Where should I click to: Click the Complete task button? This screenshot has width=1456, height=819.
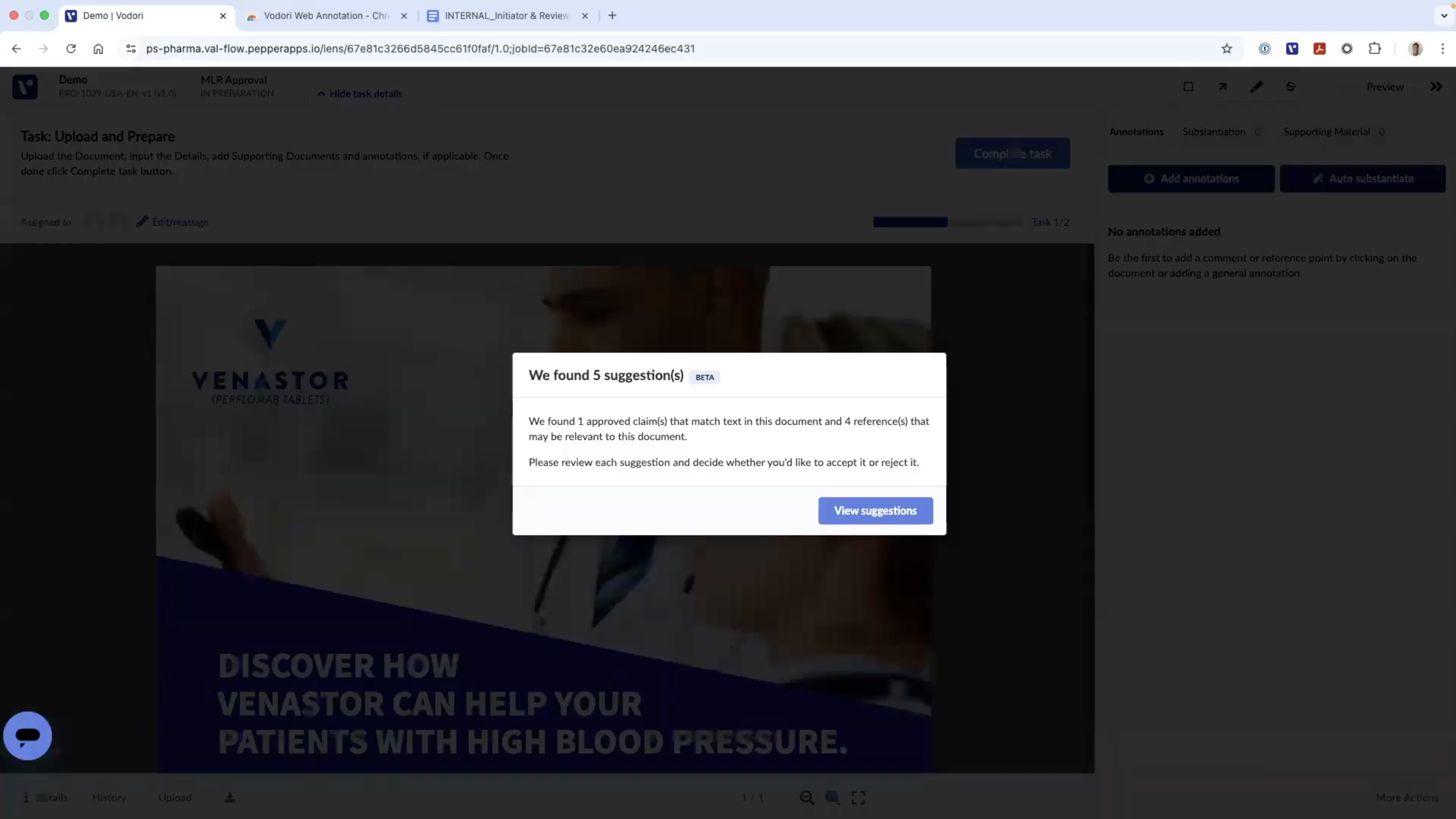click(x=1012, y=153)
